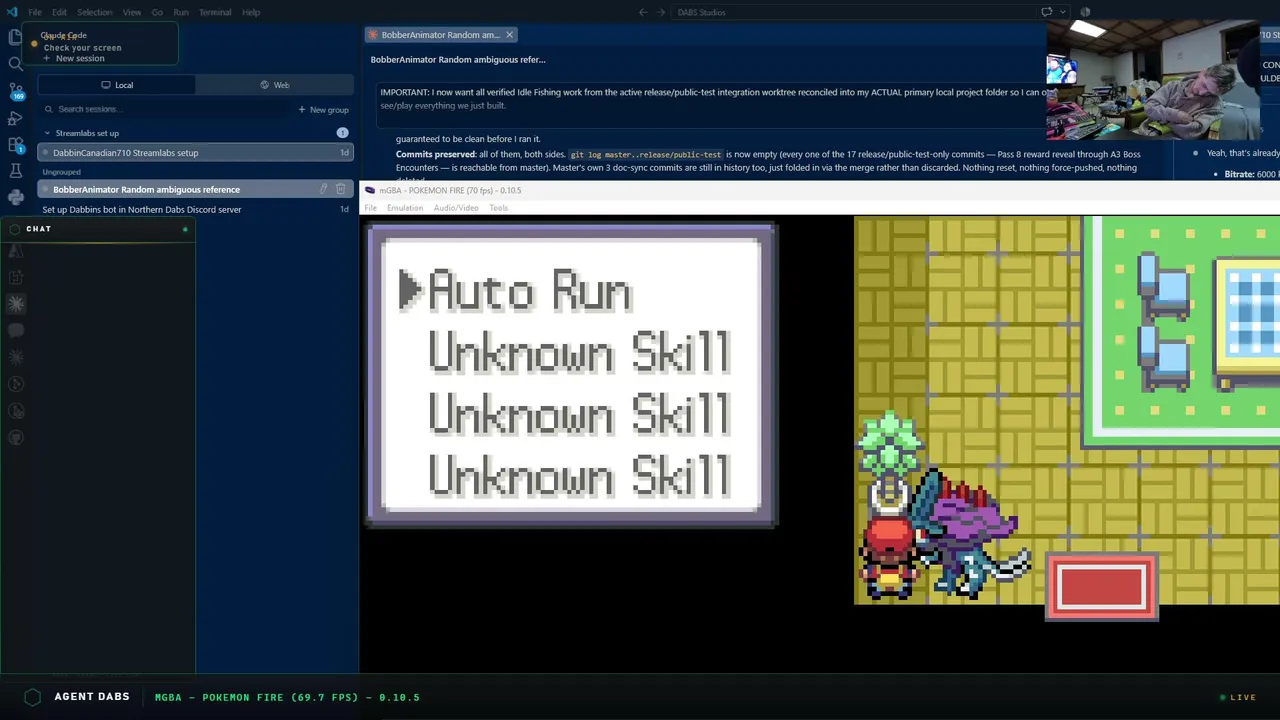Switch to the Web sessions tab
The width and height of the screenshot is (1280, 720).
(275, 85)
